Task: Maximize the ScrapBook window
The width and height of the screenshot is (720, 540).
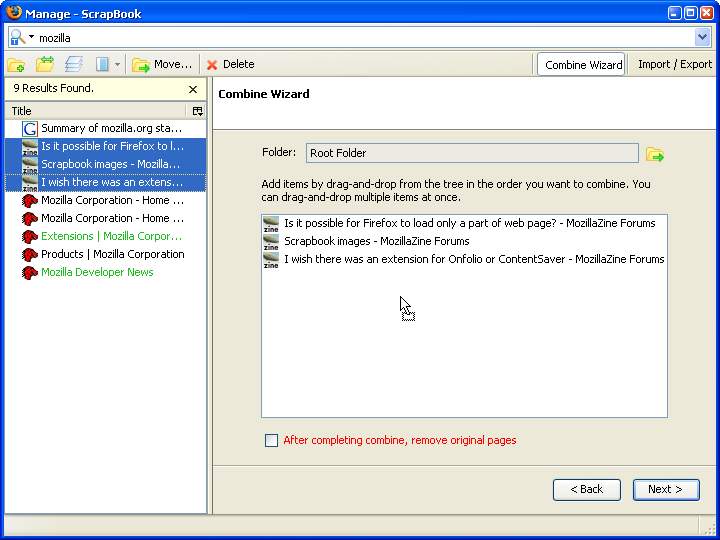Action: [x=691, y=13]
